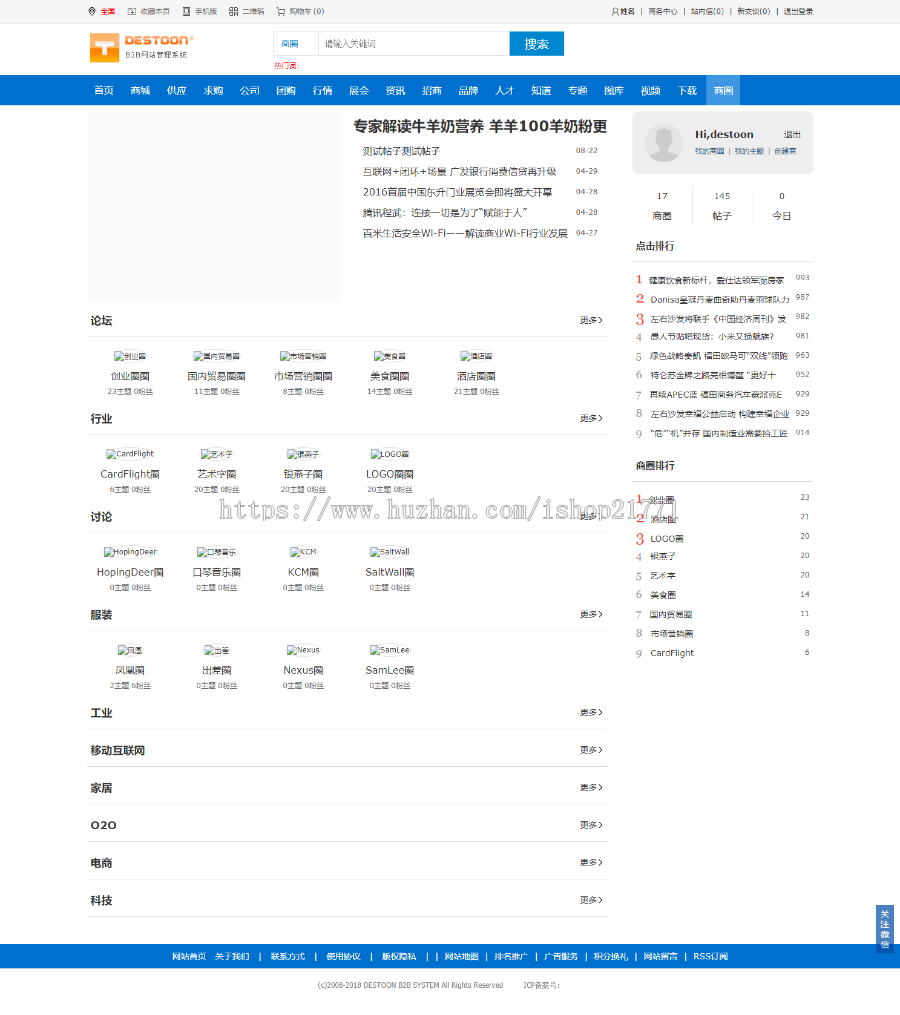Viewport: 900px width, 1015px height.
Task: Expand 更多 in the O2O section
Action: 591,825
